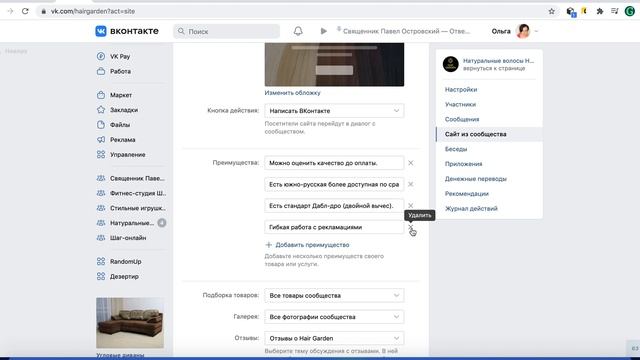Viewport: 640px width, 360px height.
Task: Open community Натуральные... in sidebar
Action: point(131,223)
